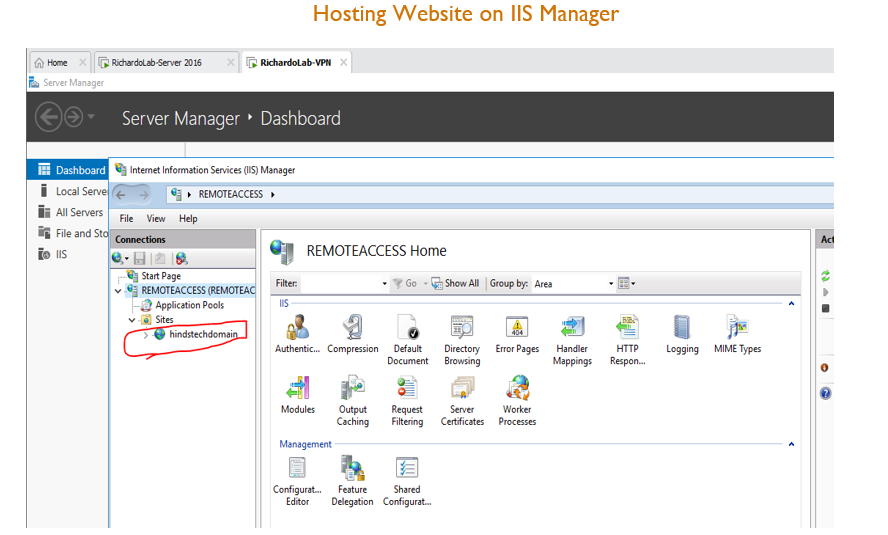Open the Authentication feature icon
The width and height of the screenshot is (888, 535).
click(297, 334)
